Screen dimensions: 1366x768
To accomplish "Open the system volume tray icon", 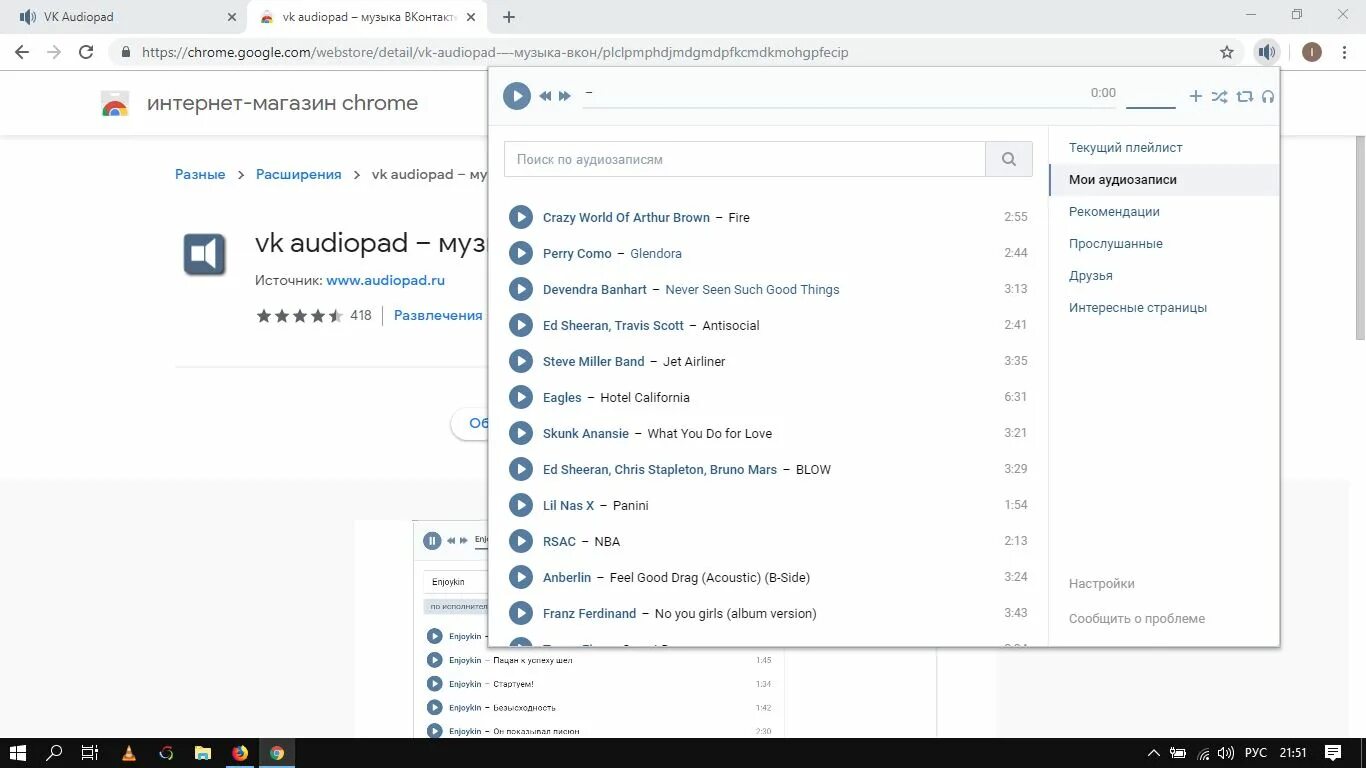I will tap(1226, 753).
